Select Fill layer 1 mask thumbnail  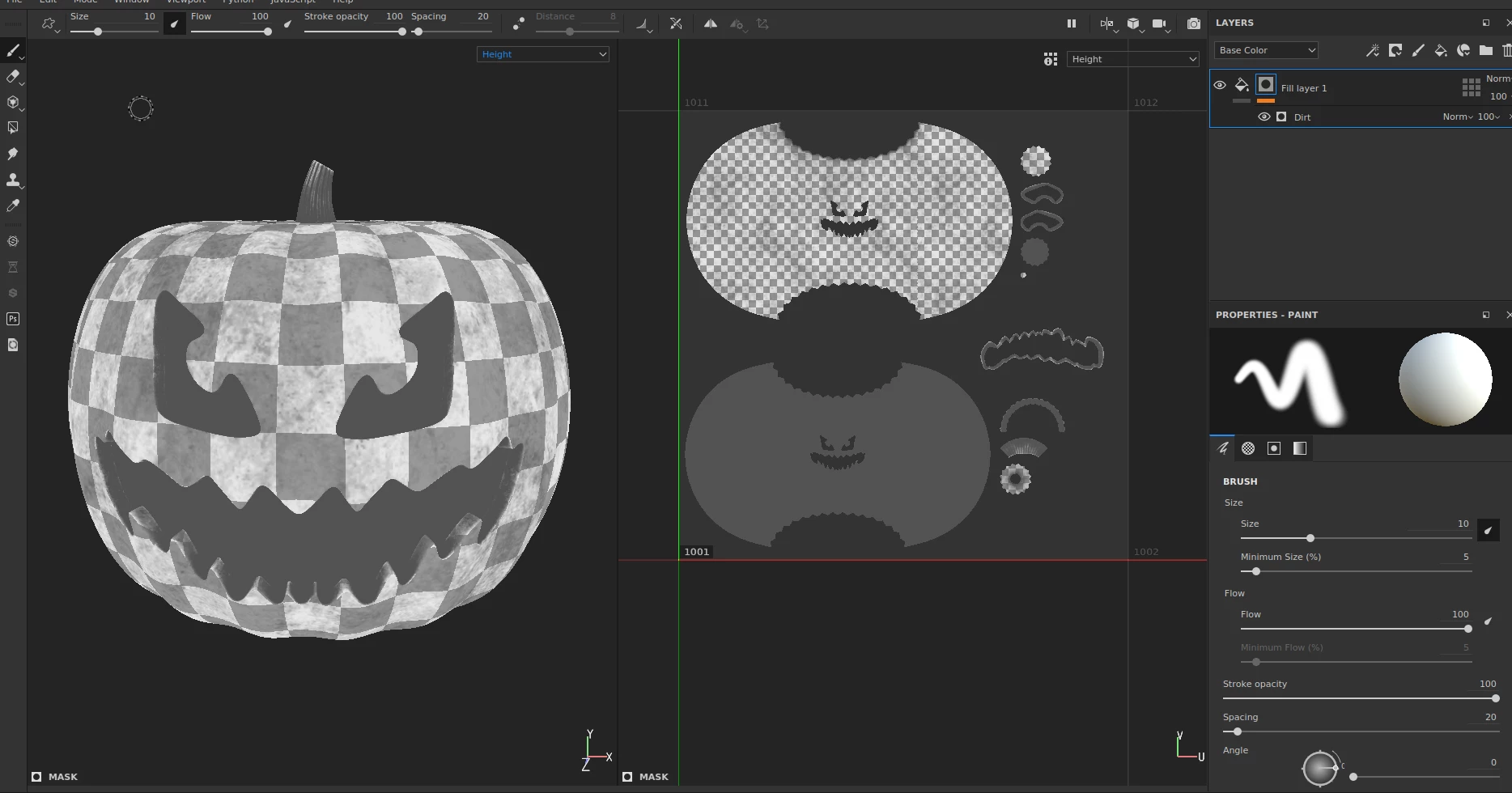point(1266,85)
